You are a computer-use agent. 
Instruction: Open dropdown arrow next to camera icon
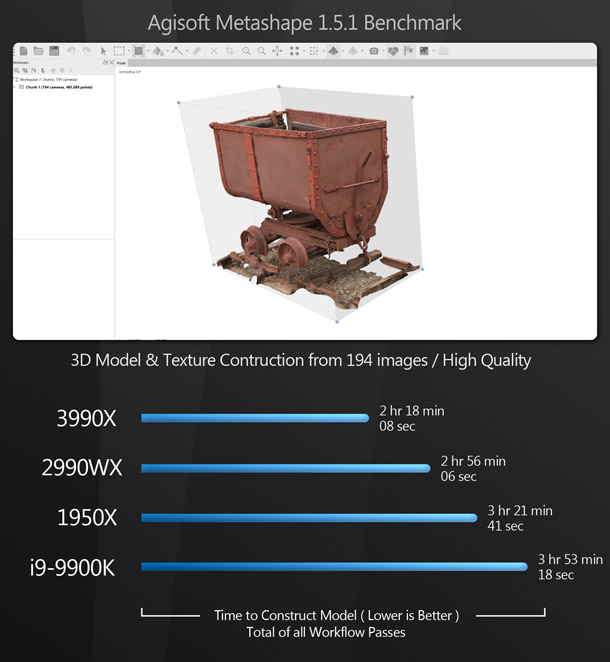click(383, 51)
